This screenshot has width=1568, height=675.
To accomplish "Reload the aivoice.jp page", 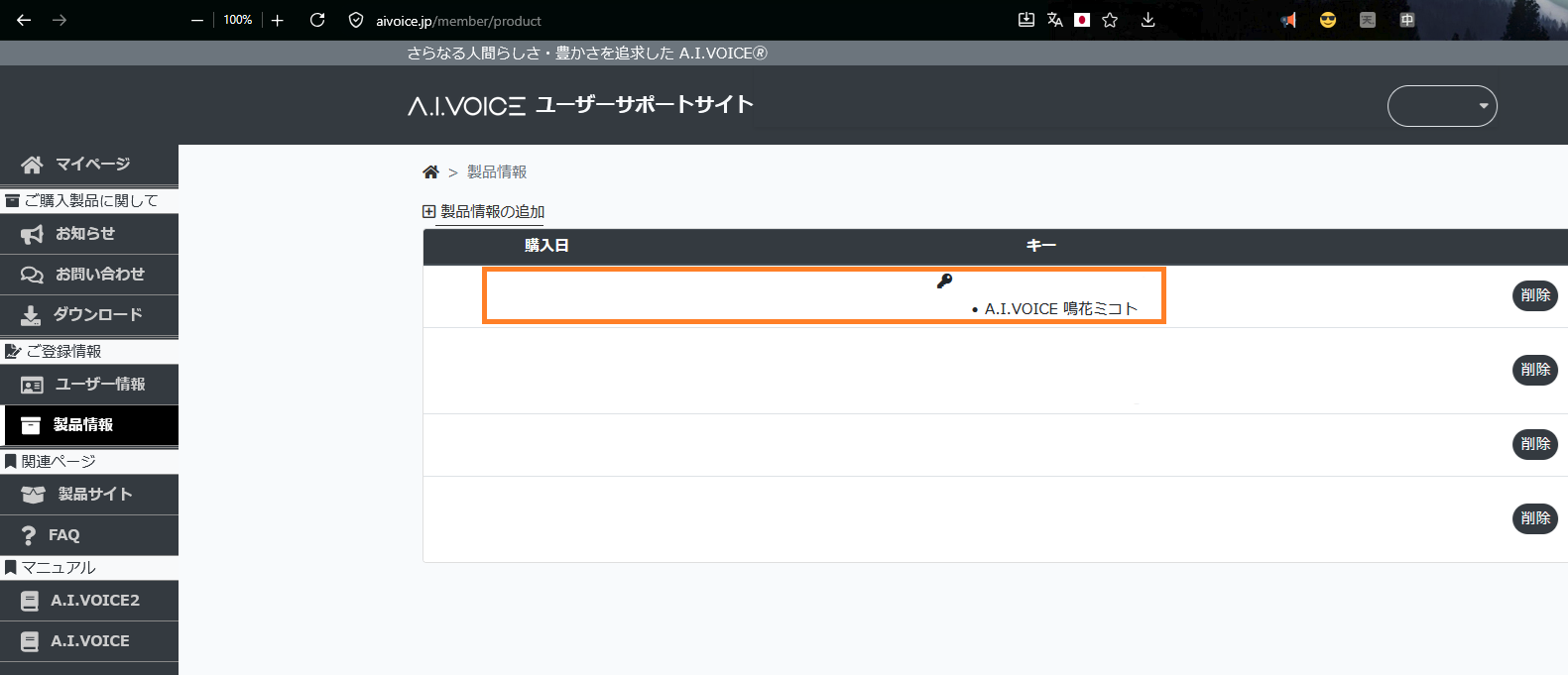I will [x=317, y=20].
